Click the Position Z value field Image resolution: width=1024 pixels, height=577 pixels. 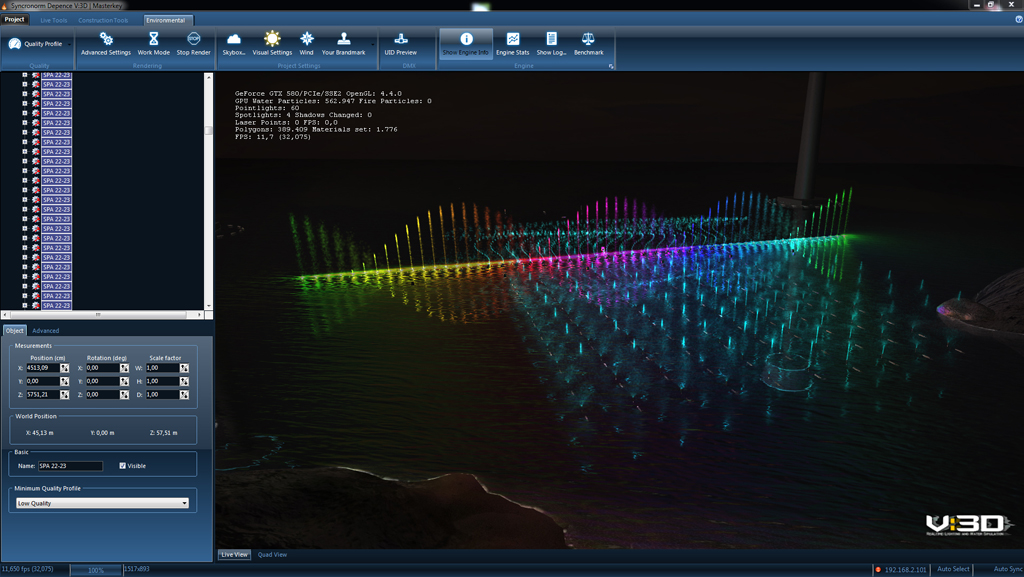43,395
